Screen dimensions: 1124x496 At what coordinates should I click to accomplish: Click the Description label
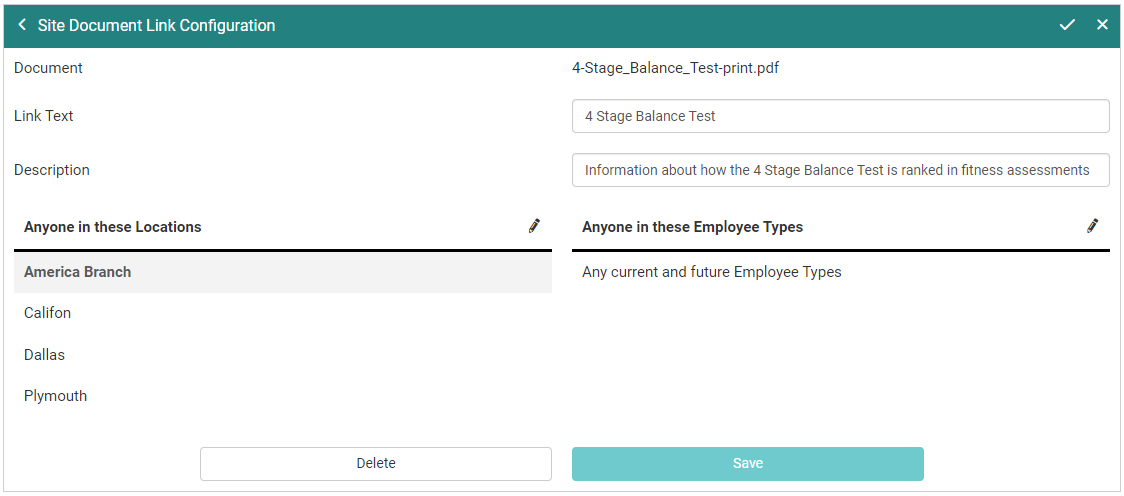(52, 170)
